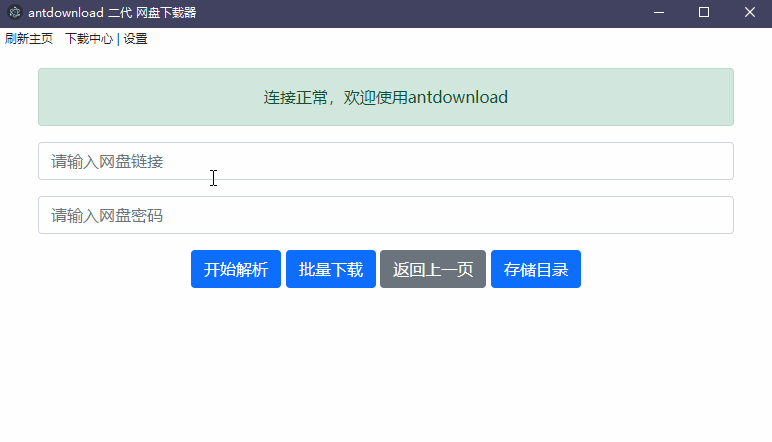Viewport: 772px width, 442px height.
Task: Open 存储目录 storage directory
Action: point(535,269)
